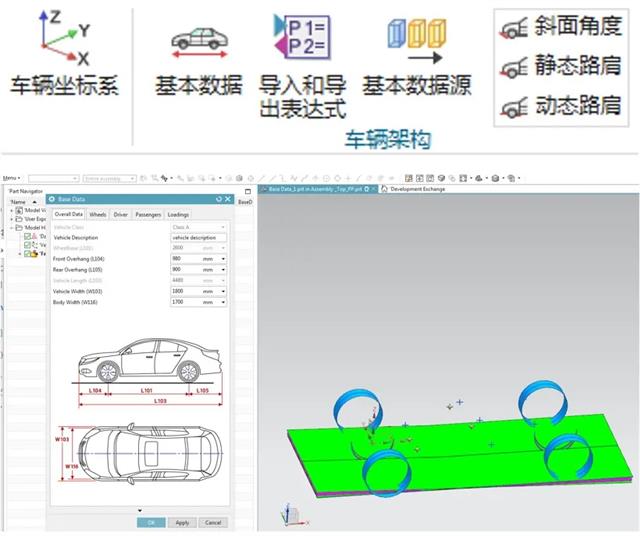Click the OK button in Base Data dialog
This screenshot has height=536, width=640.
point(151,522)
